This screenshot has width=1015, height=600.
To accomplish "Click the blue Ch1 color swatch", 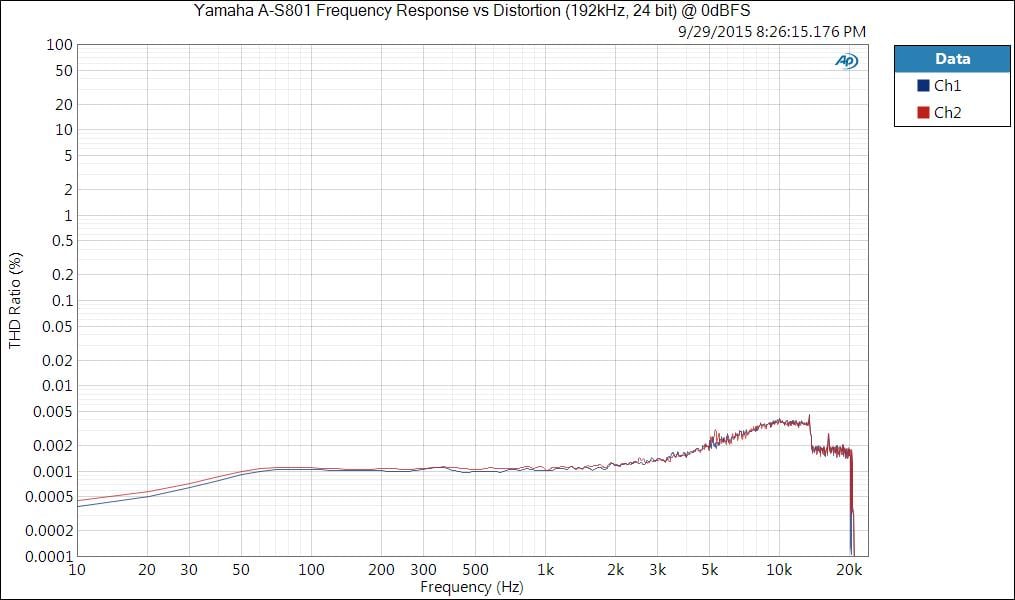I will (922, 86).
